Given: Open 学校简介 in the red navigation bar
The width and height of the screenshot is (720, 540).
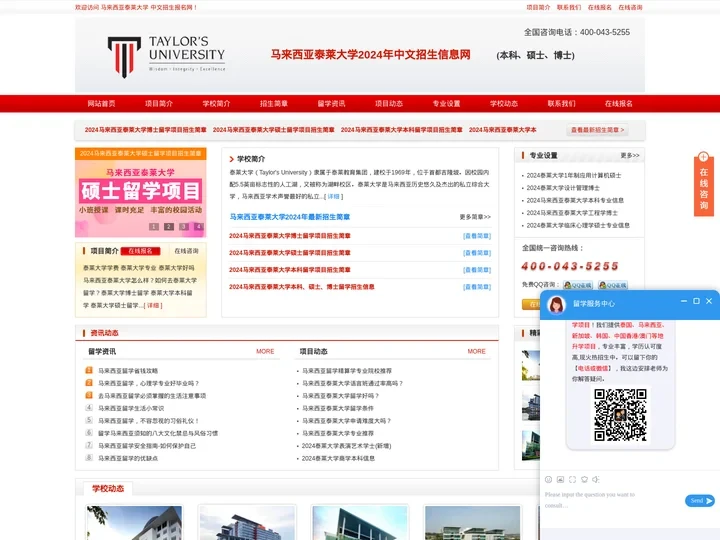Looking at the screenshot, I should [216, 104].
